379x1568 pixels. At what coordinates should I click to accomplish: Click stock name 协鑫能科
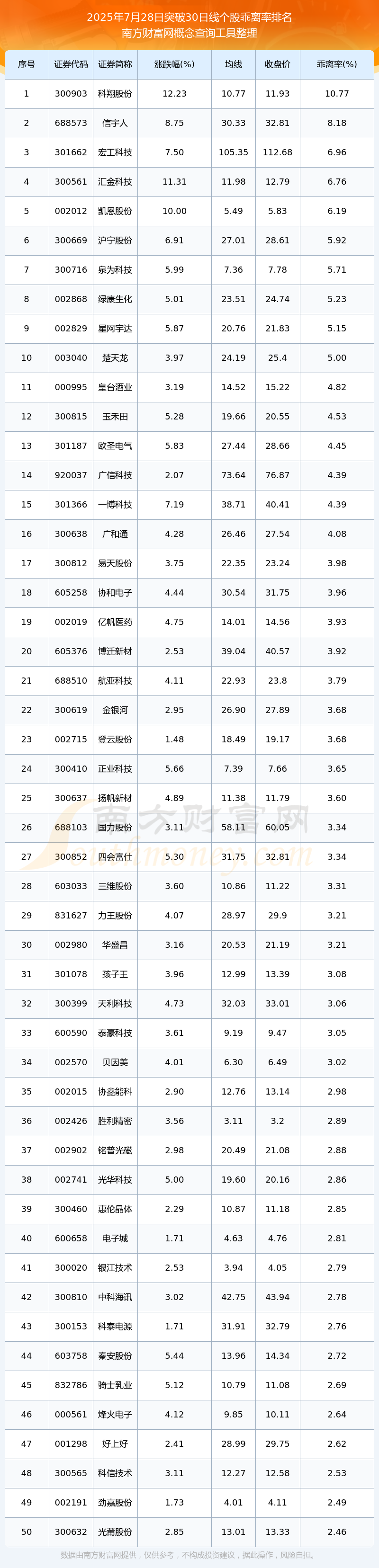pyautogui.click(x=115, y=1092)
